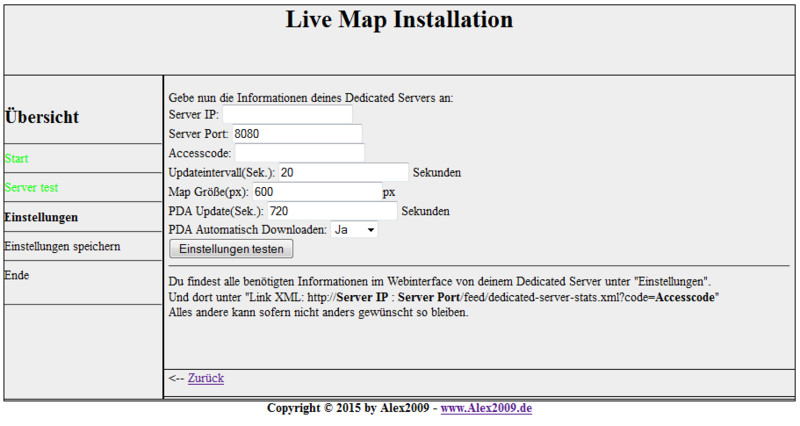Click into the Accesscode text box
Viewport: 800px width, 426px height.
click(300, 153)
